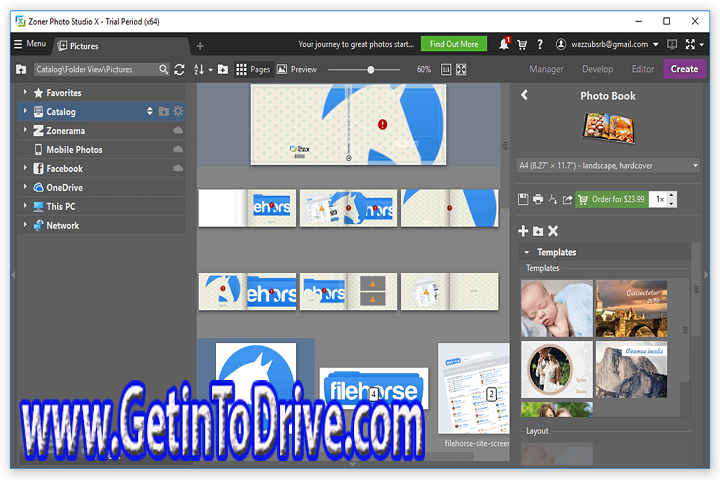The image size is (720, 480).
Task: Save the photo book with disk icon
Action: [523, 199]
